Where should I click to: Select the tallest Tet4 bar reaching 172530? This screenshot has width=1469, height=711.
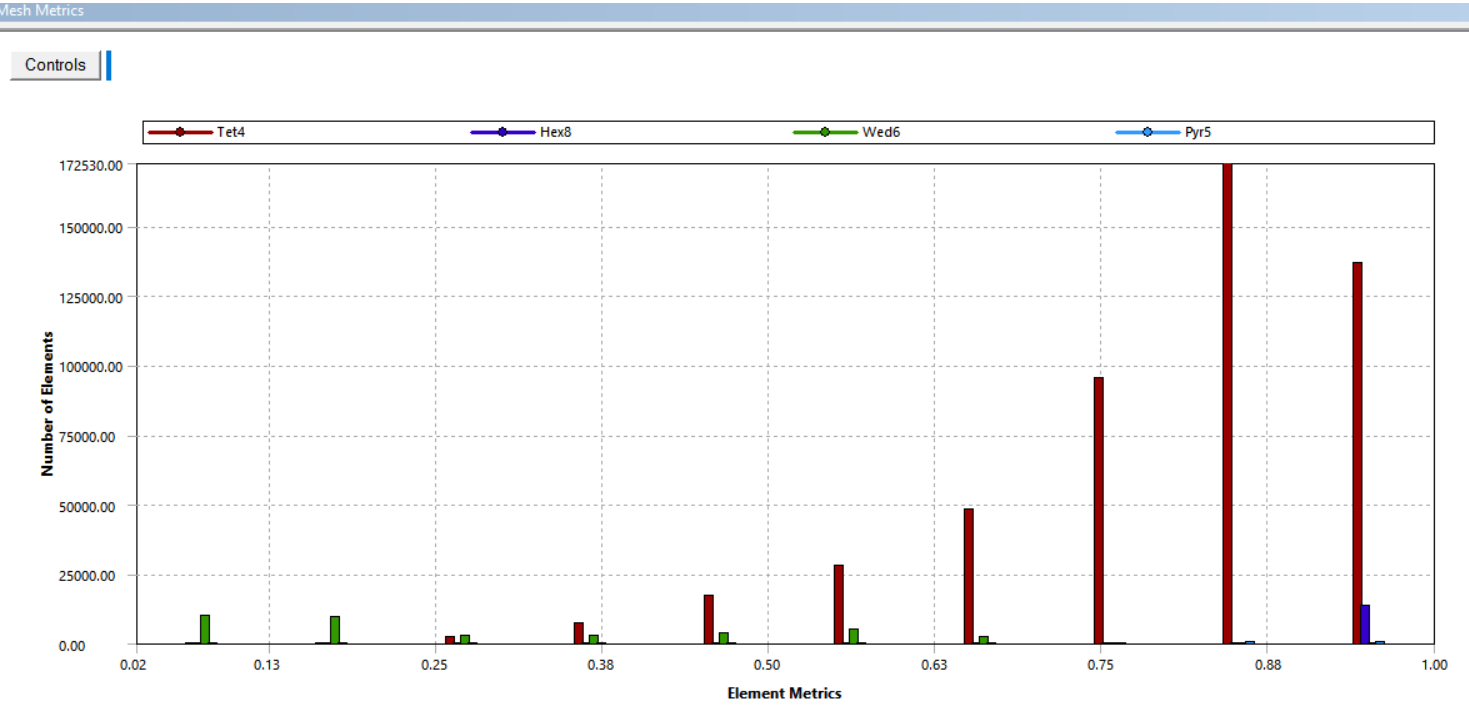1227,404
